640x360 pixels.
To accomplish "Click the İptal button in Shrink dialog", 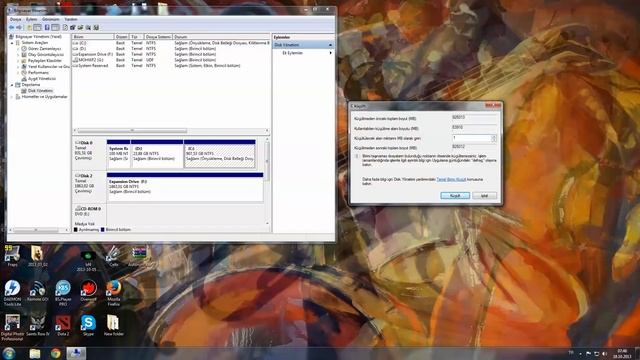I will (x=484, y=196).
